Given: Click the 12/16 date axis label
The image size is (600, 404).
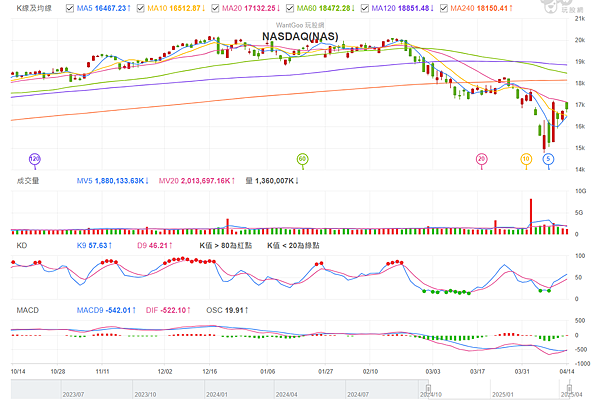Looking at the screenshot, I should coord(210,371).
